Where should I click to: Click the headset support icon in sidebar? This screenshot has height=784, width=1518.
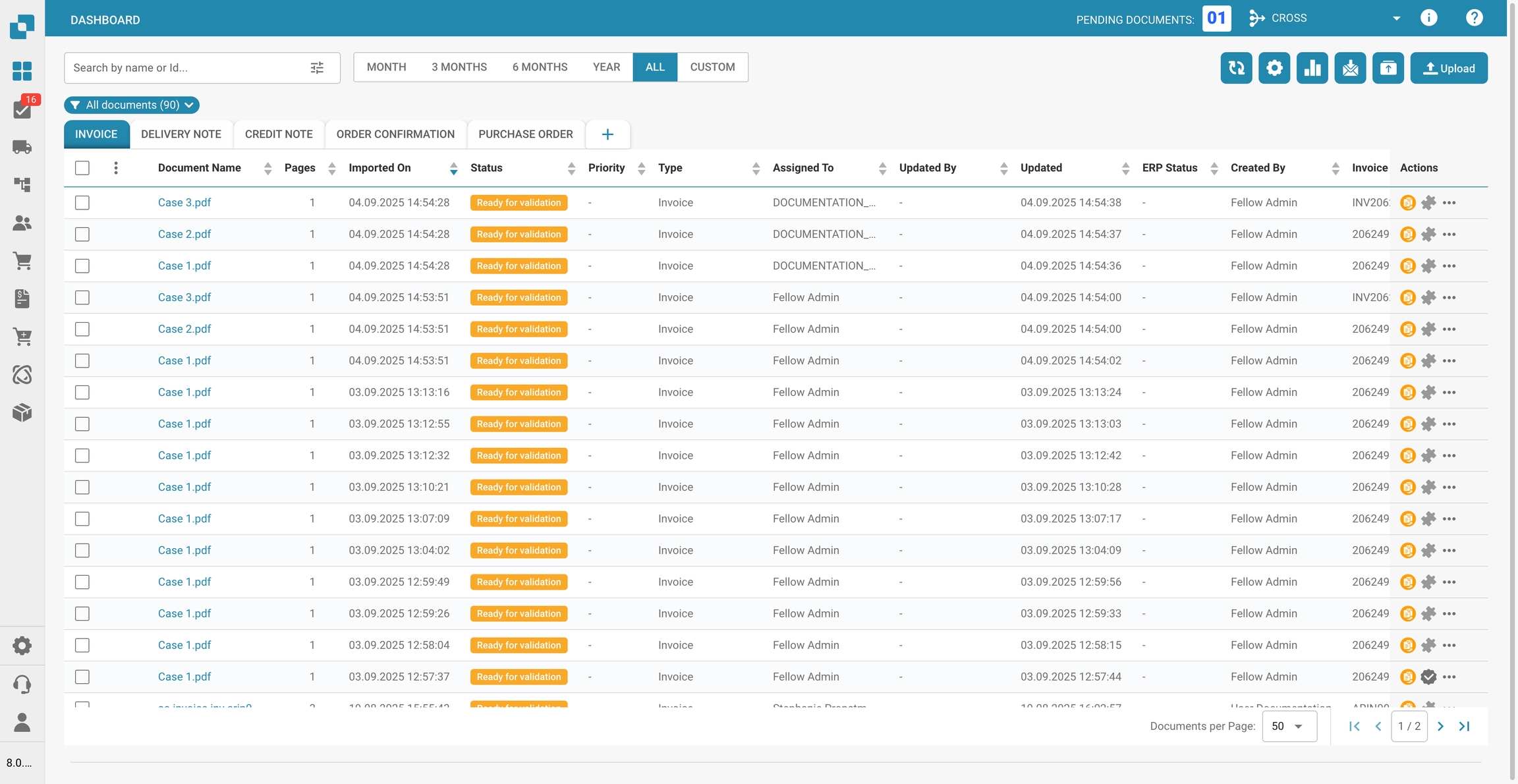[22, 684]
